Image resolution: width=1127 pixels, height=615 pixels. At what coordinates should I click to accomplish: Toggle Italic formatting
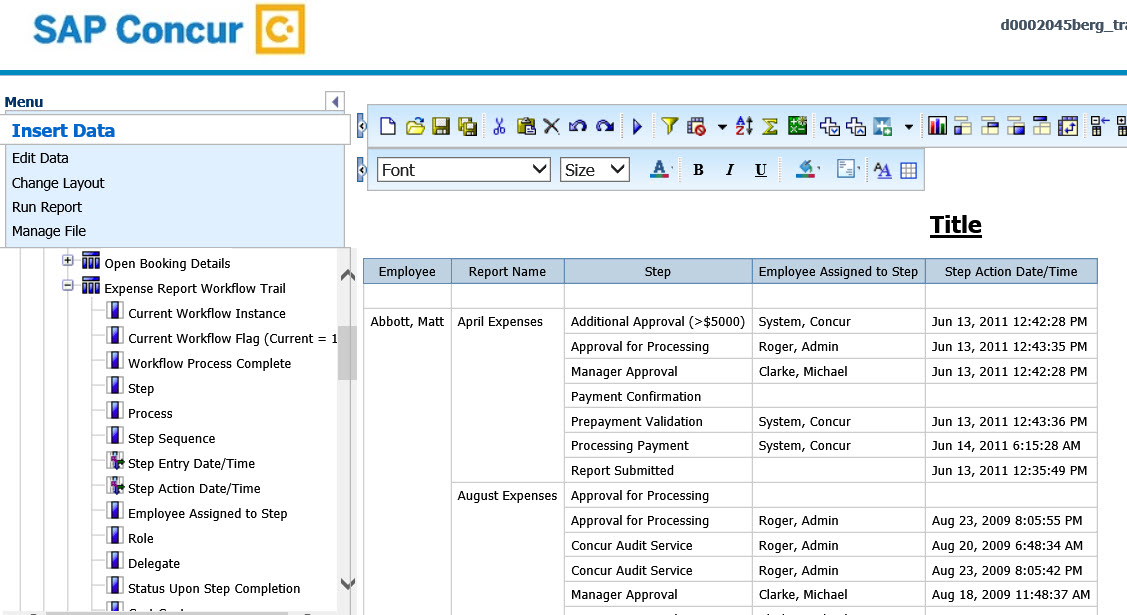click(x=730, y=170)
